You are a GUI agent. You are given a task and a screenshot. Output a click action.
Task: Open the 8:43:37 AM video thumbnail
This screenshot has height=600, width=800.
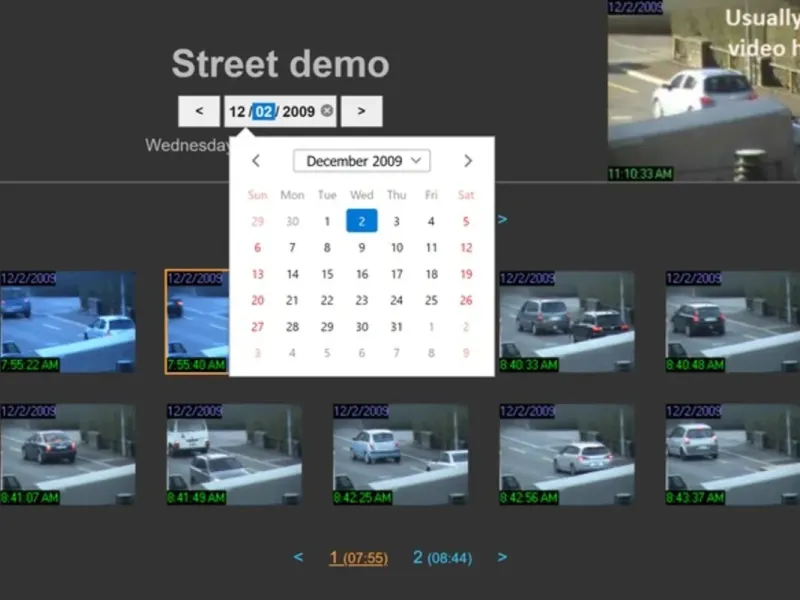(x=733, y=455)
